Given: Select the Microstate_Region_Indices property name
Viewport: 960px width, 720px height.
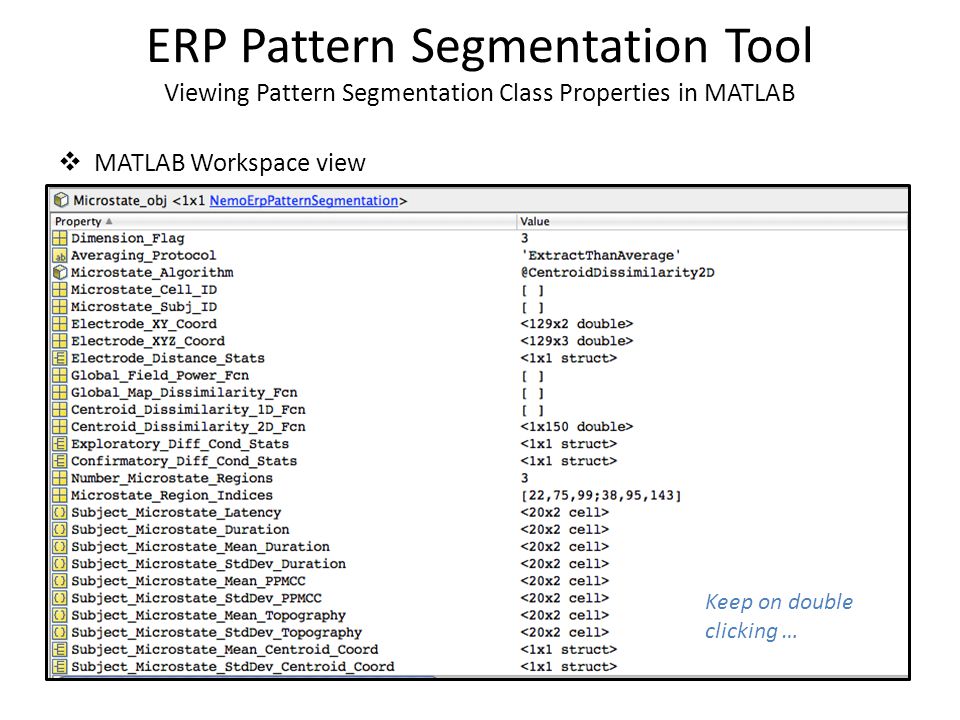Looking at the screenshot, I should (172, 495).
